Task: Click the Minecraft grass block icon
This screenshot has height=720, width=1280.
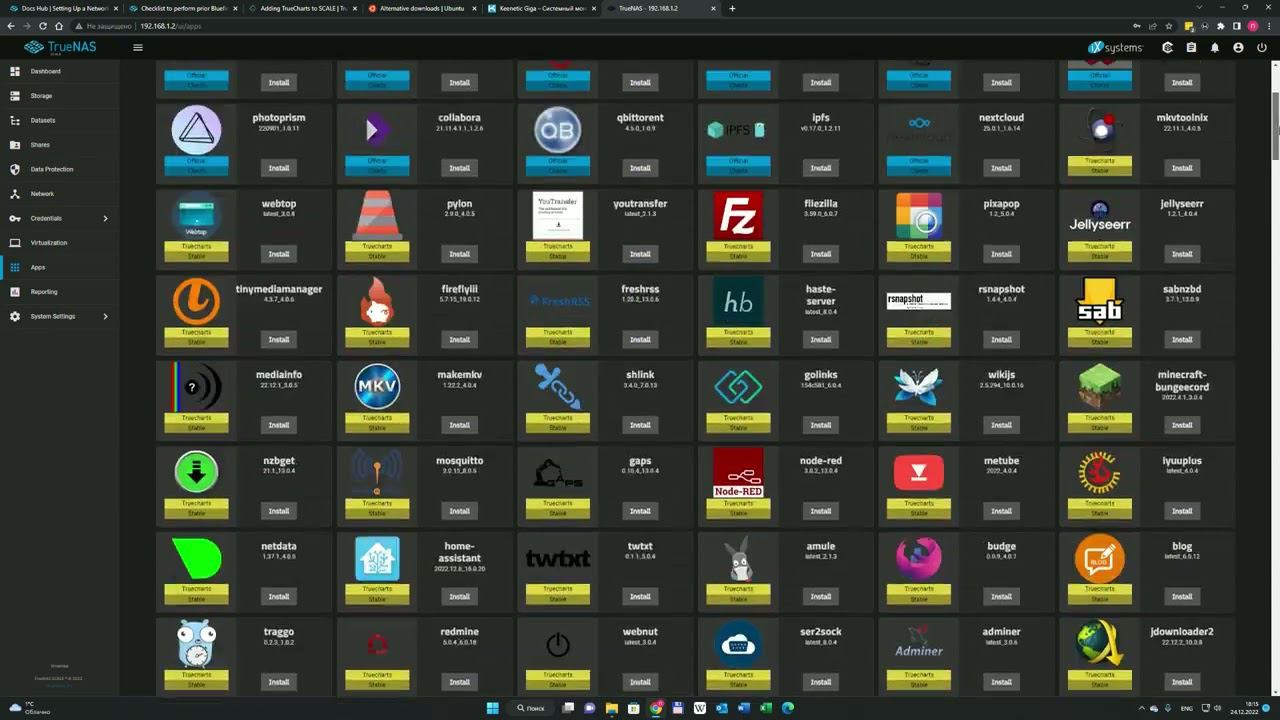Action: pyautogui.click(x=1100, y=386)
